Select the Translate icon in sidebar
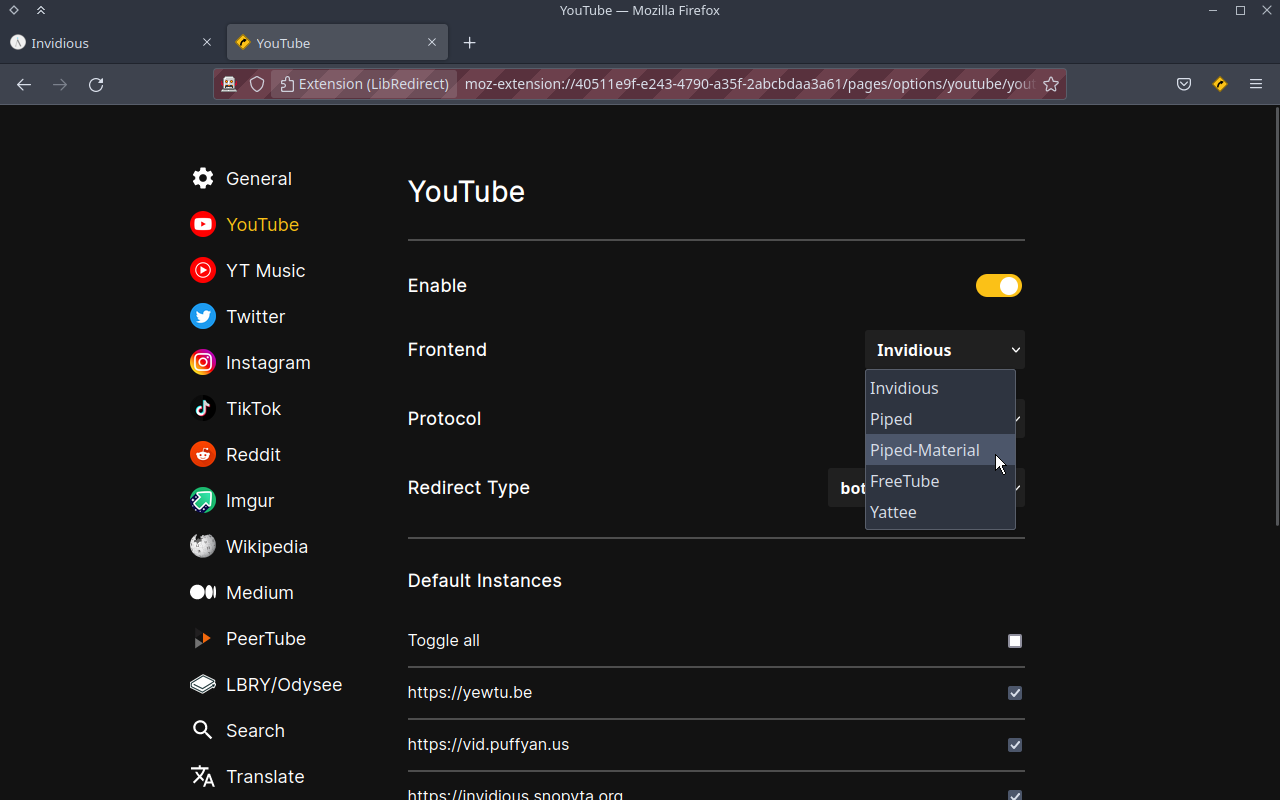The image size is (1280, 800). coord(203,776)
